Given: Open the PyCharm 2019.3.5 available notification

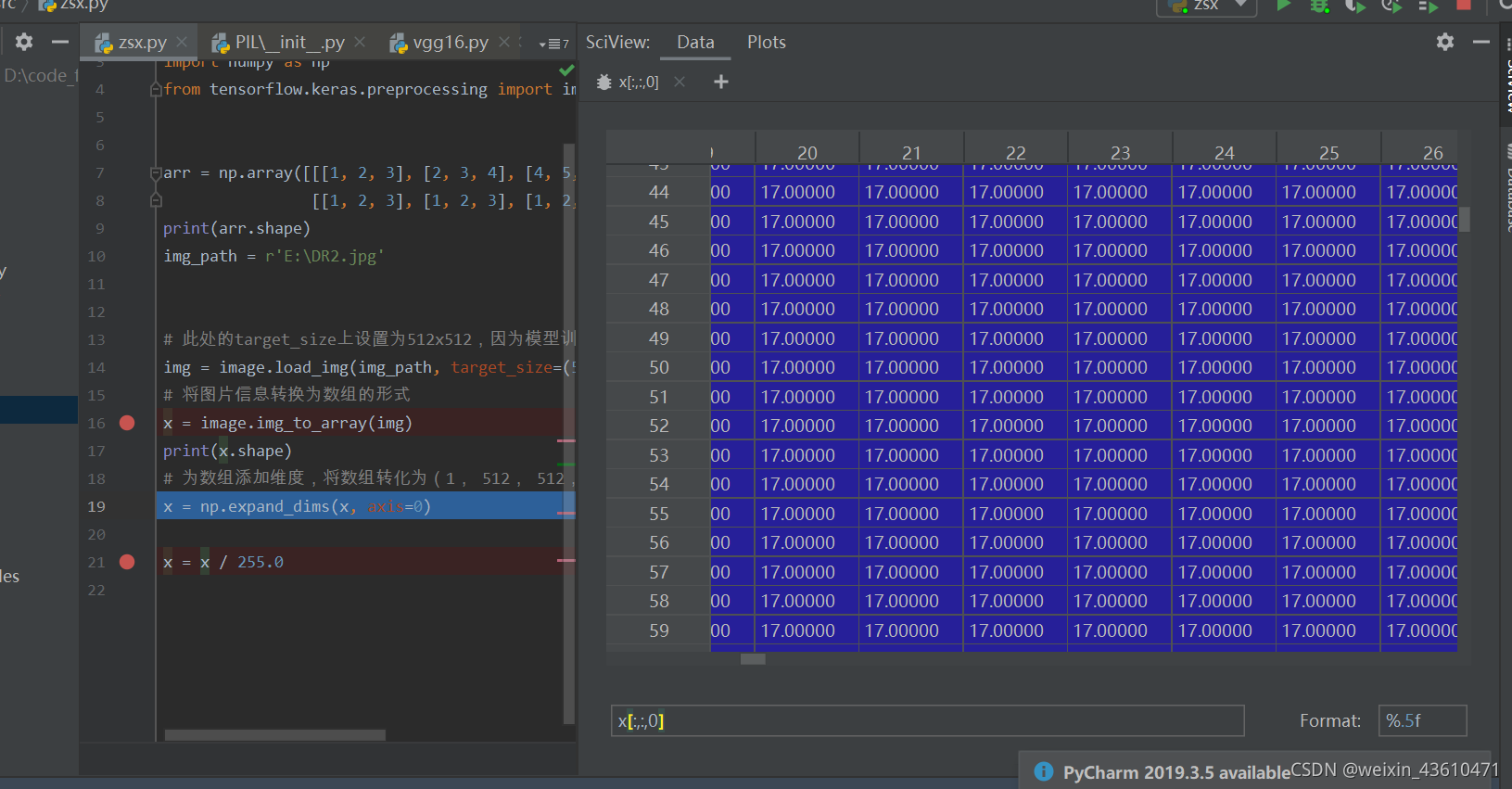Looking at the screenshot, I should (1175, 772).
